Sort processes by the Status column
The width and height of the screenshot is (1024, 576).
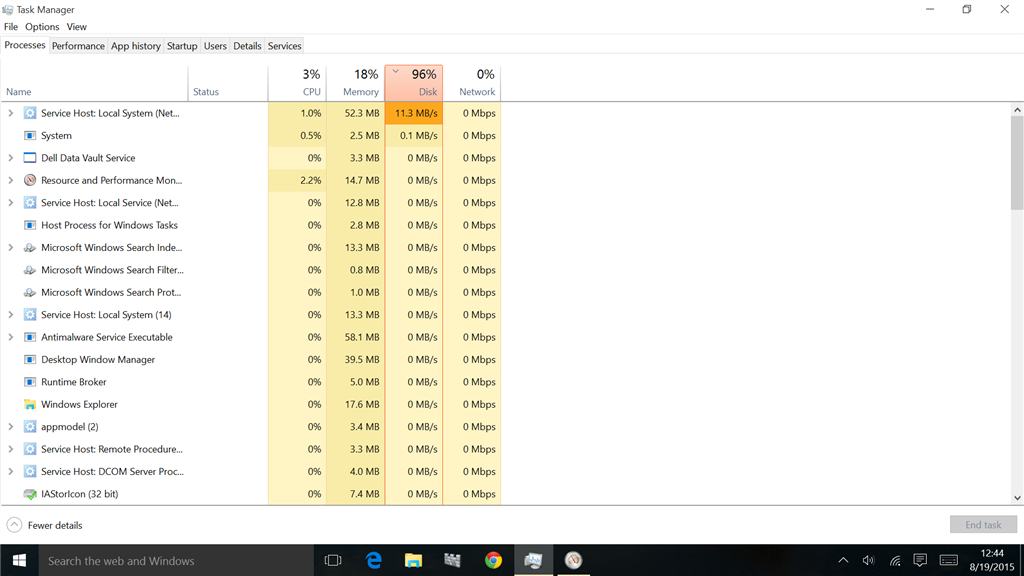[228, 83]
